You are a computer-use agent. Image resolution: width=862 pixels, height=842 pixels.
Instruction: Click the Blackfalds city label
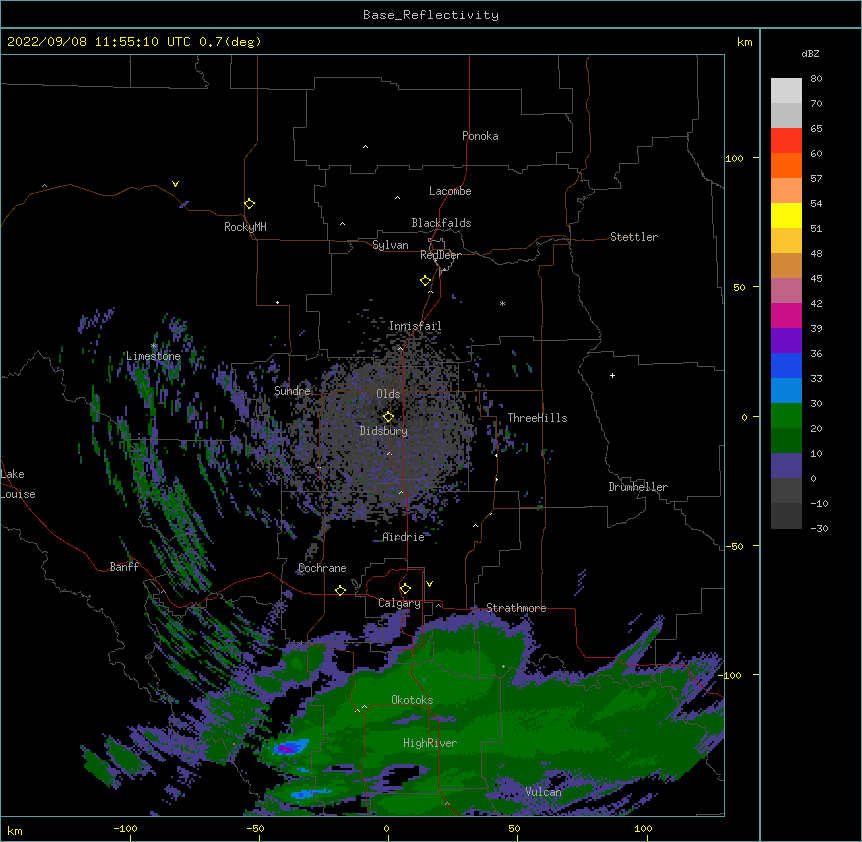(441, 223)
